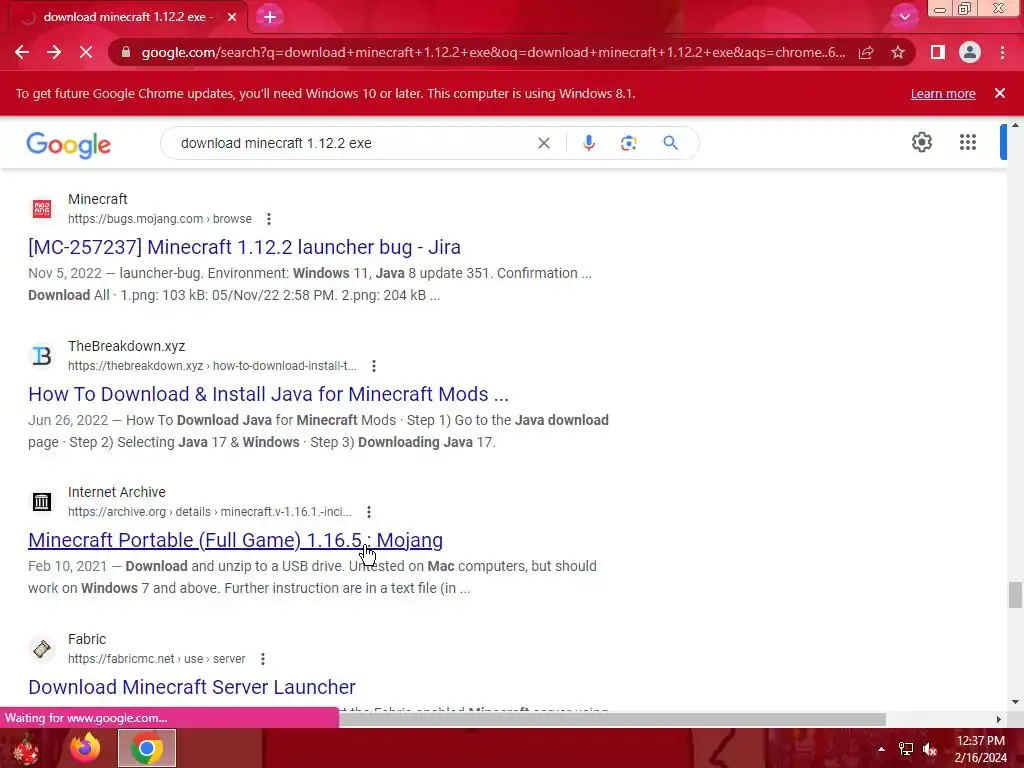
Task: Click horizontal scrollbar right arrow
Action: point(999,719)
